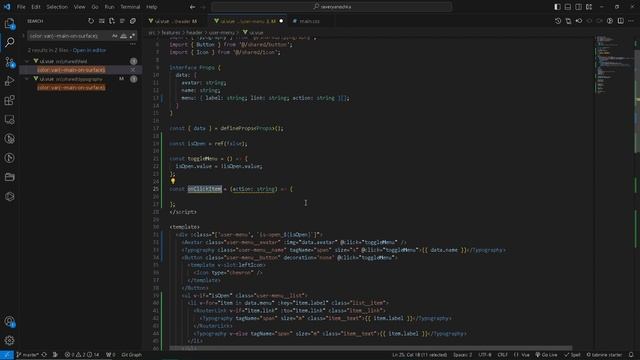This screenshot has width=640, height=360.
Task: Click the command center search bar
Action: (332, 7)
